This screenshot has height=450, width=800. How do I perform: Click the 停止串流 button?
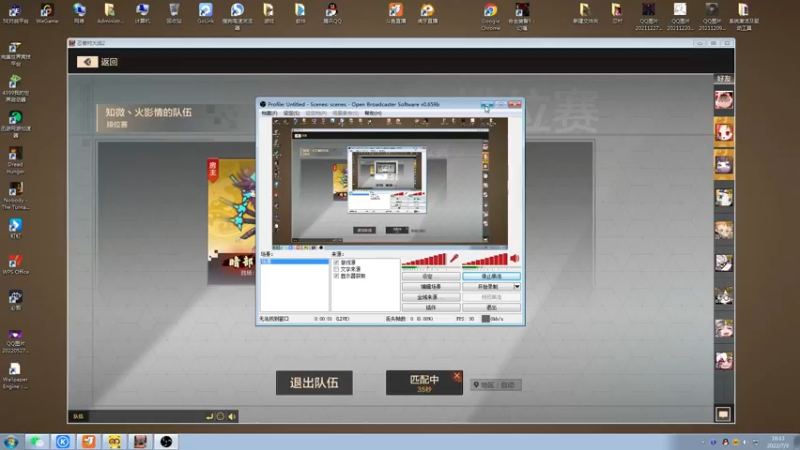[491, 276]
